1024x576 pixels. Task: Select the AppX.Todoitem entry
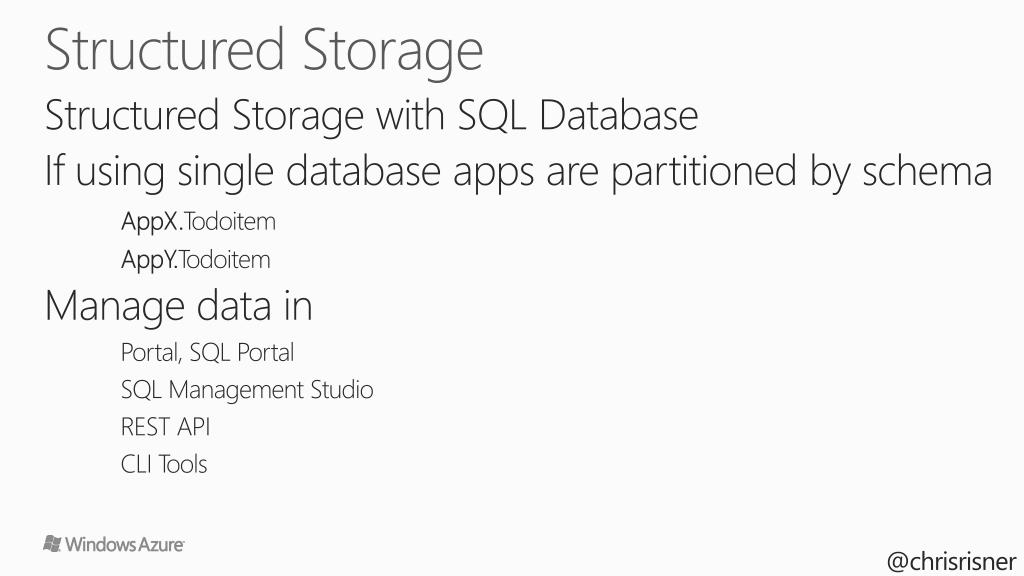(199, 222)
